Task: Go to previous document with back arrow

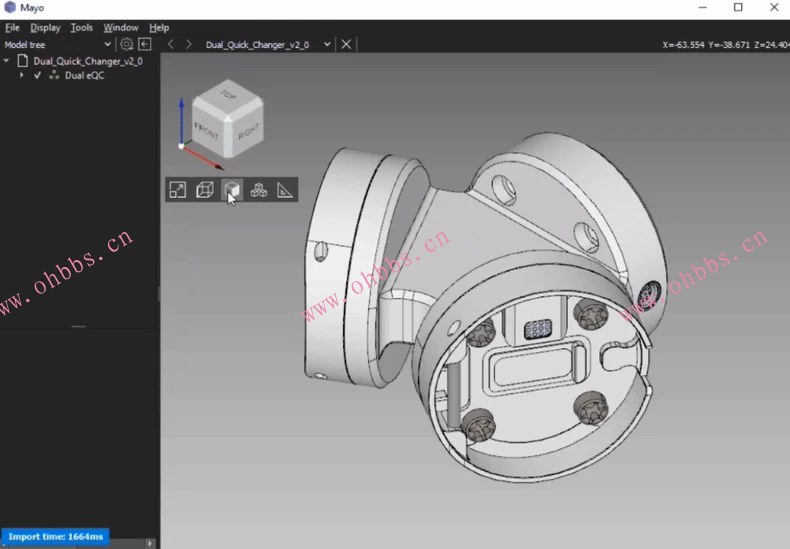Action: point(171,44)
